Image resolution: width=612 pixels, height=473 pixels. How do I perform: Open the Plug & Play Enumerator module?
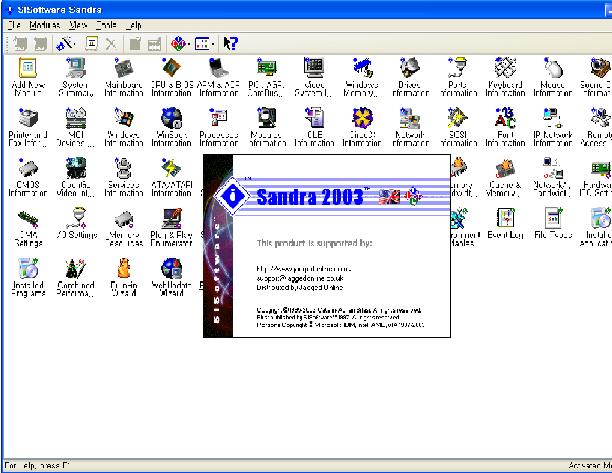pyautogui.click(x=171, y=227)
